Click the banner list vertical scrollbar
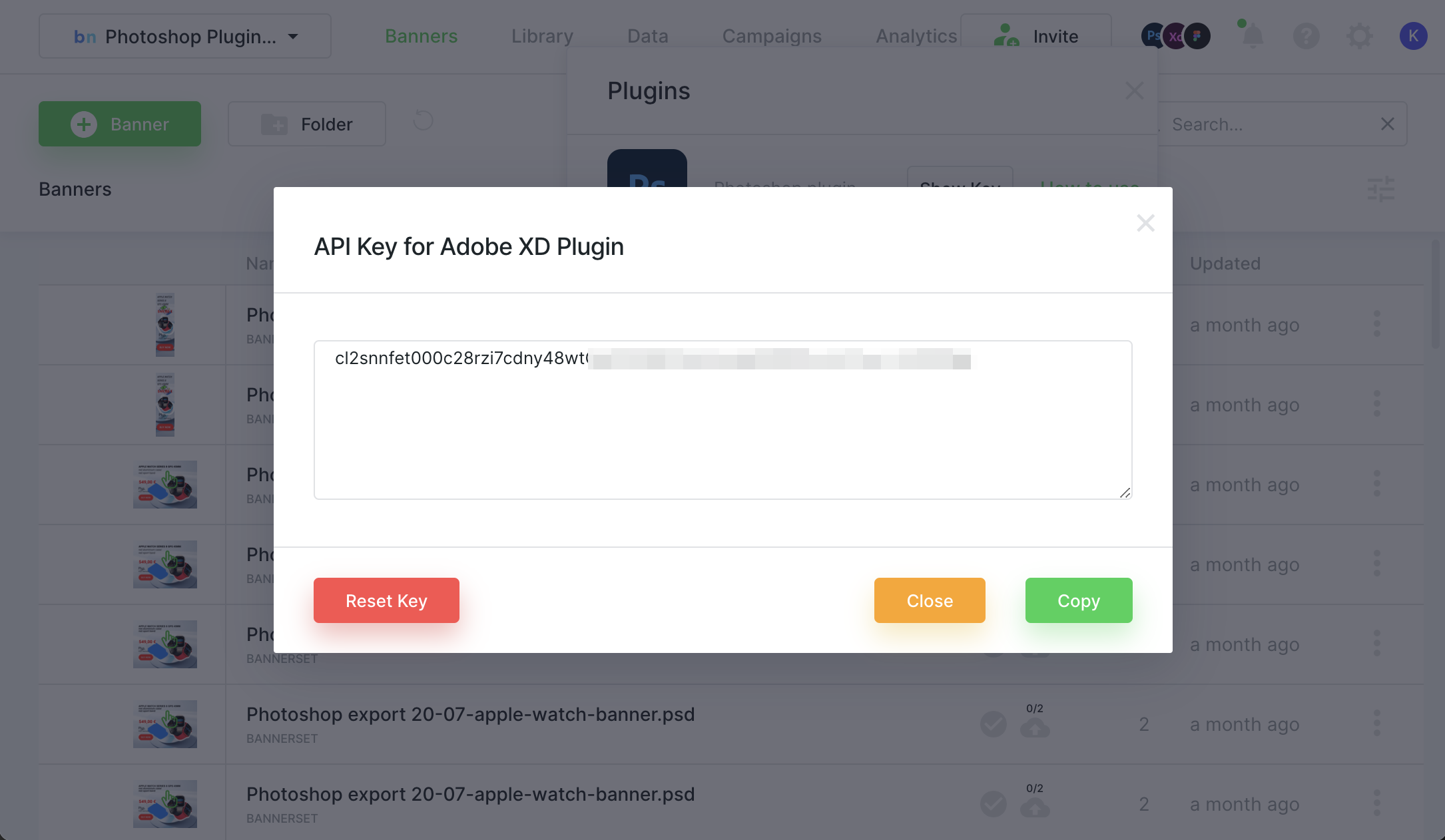 tap(1436, 294)
